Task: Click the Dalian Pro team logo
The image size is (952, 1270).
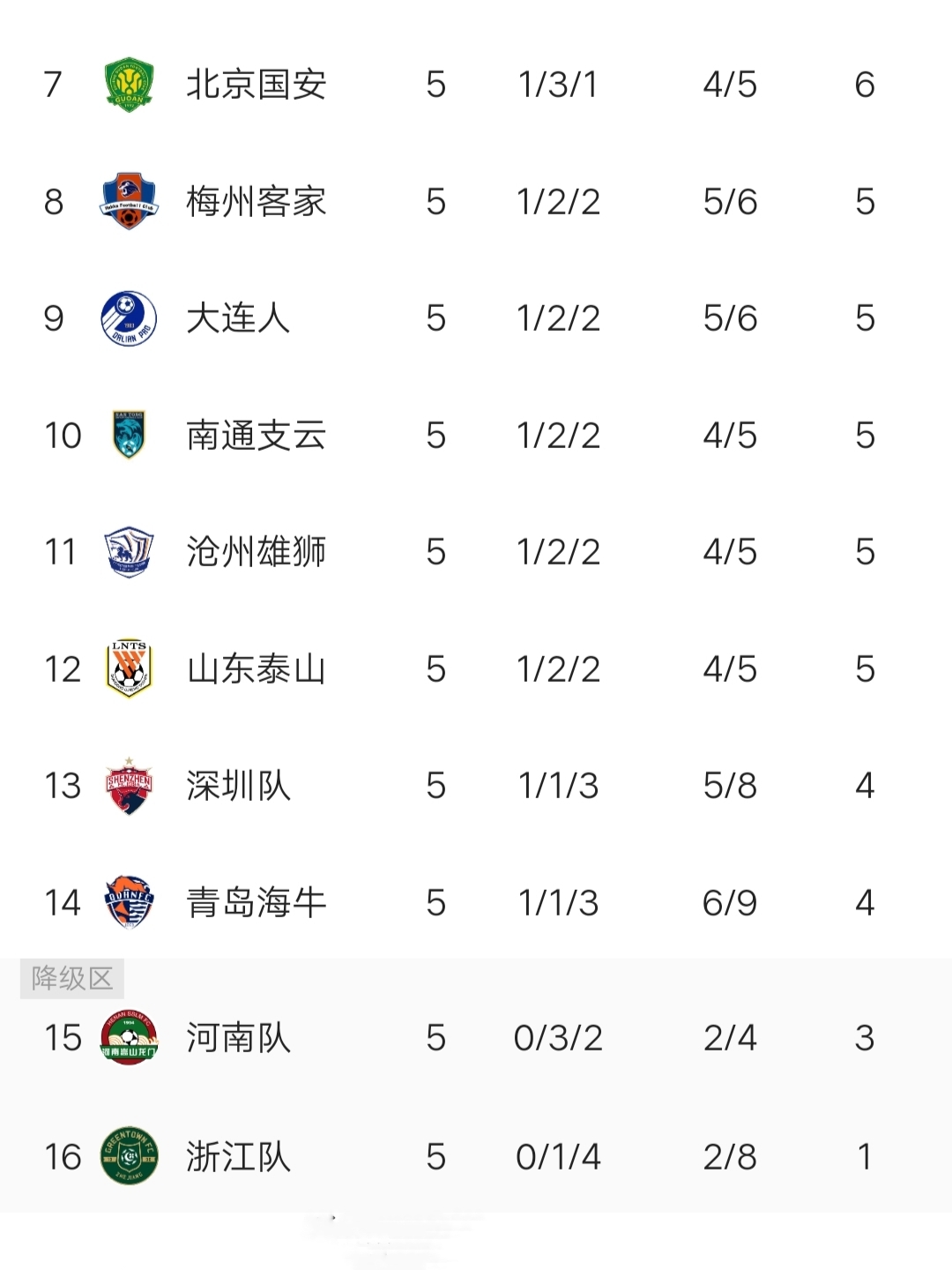Action: point(129,318)
